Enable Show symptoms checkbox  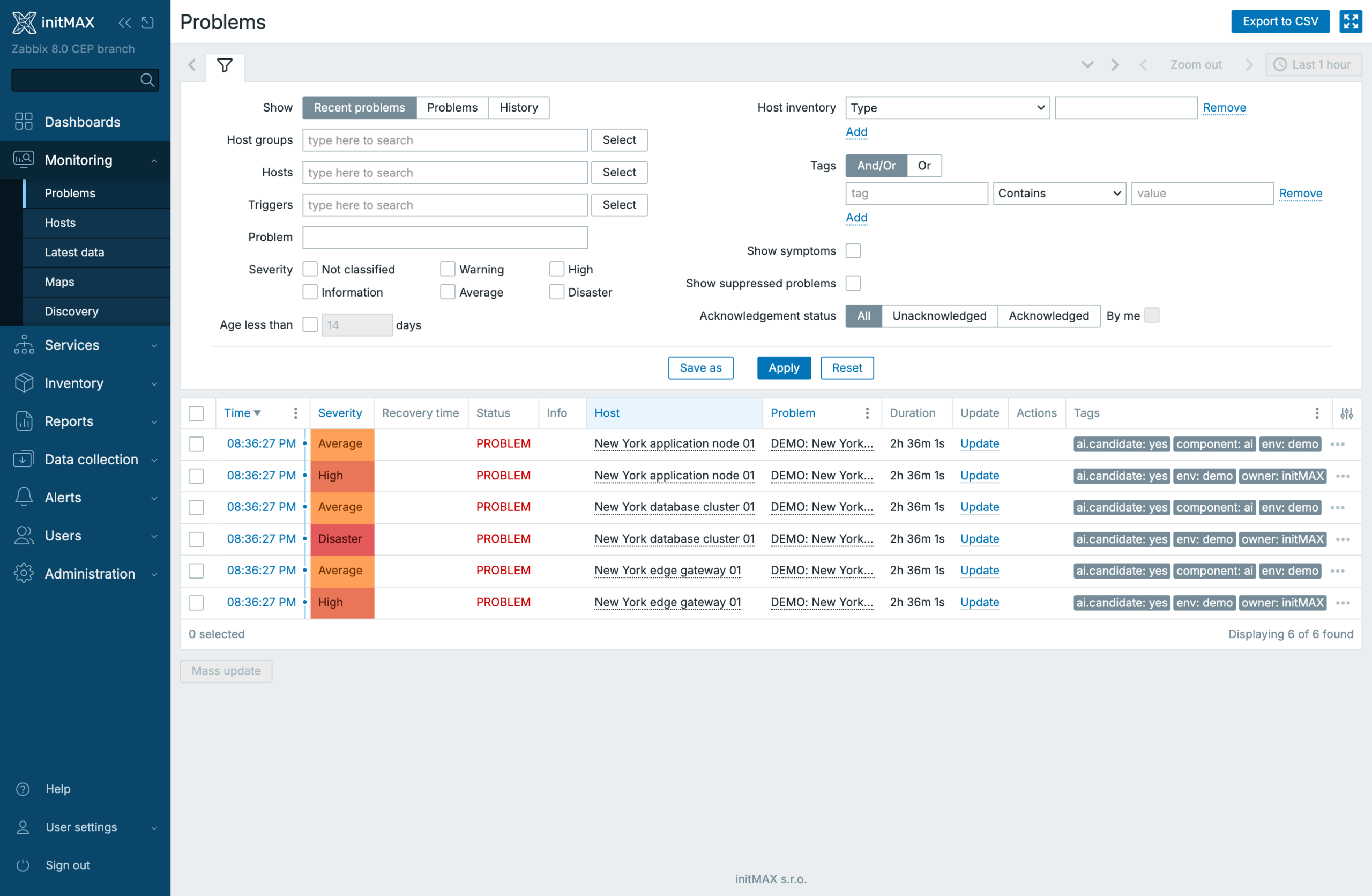coord(853,251)
